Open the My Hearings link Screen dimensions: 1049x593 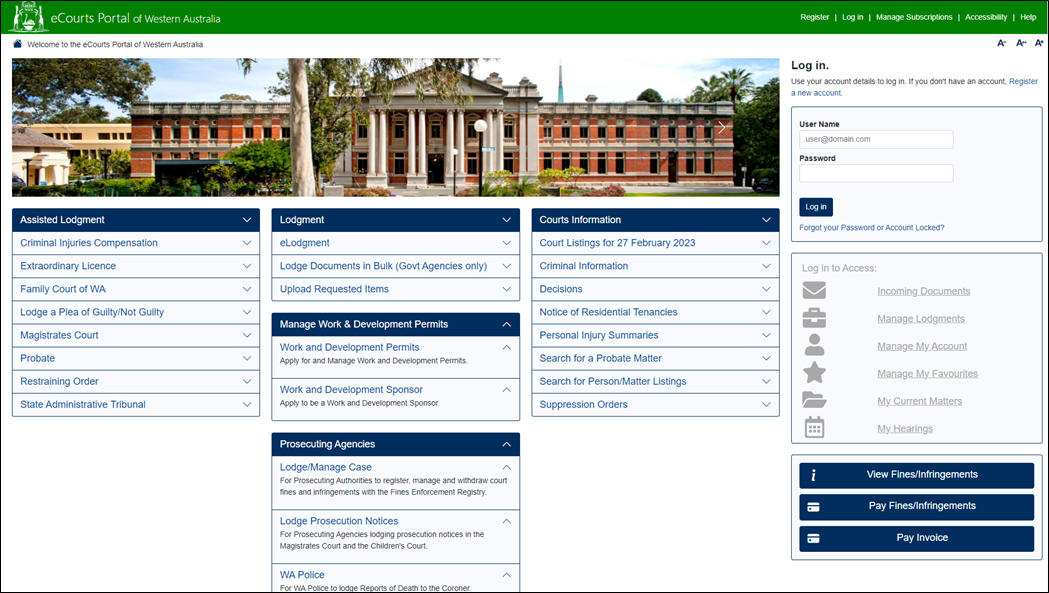[x=904, y=428]
